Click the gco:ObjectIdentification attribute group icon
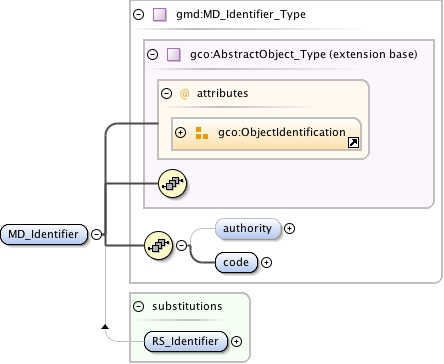 click(202, 133)
